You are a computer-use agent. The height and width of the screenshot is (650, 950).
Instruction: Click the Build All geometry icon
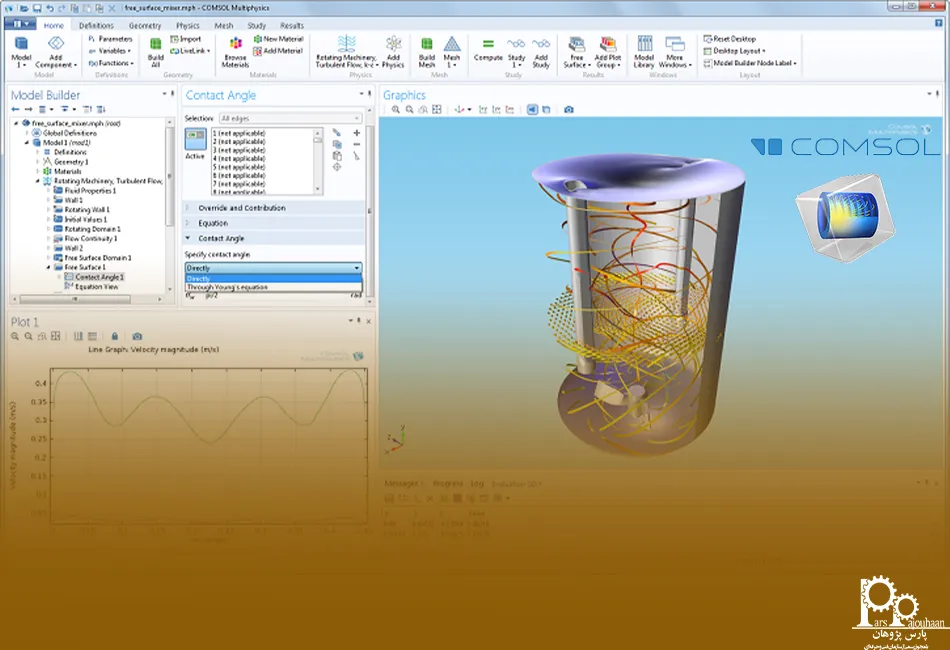pos(156,50)
